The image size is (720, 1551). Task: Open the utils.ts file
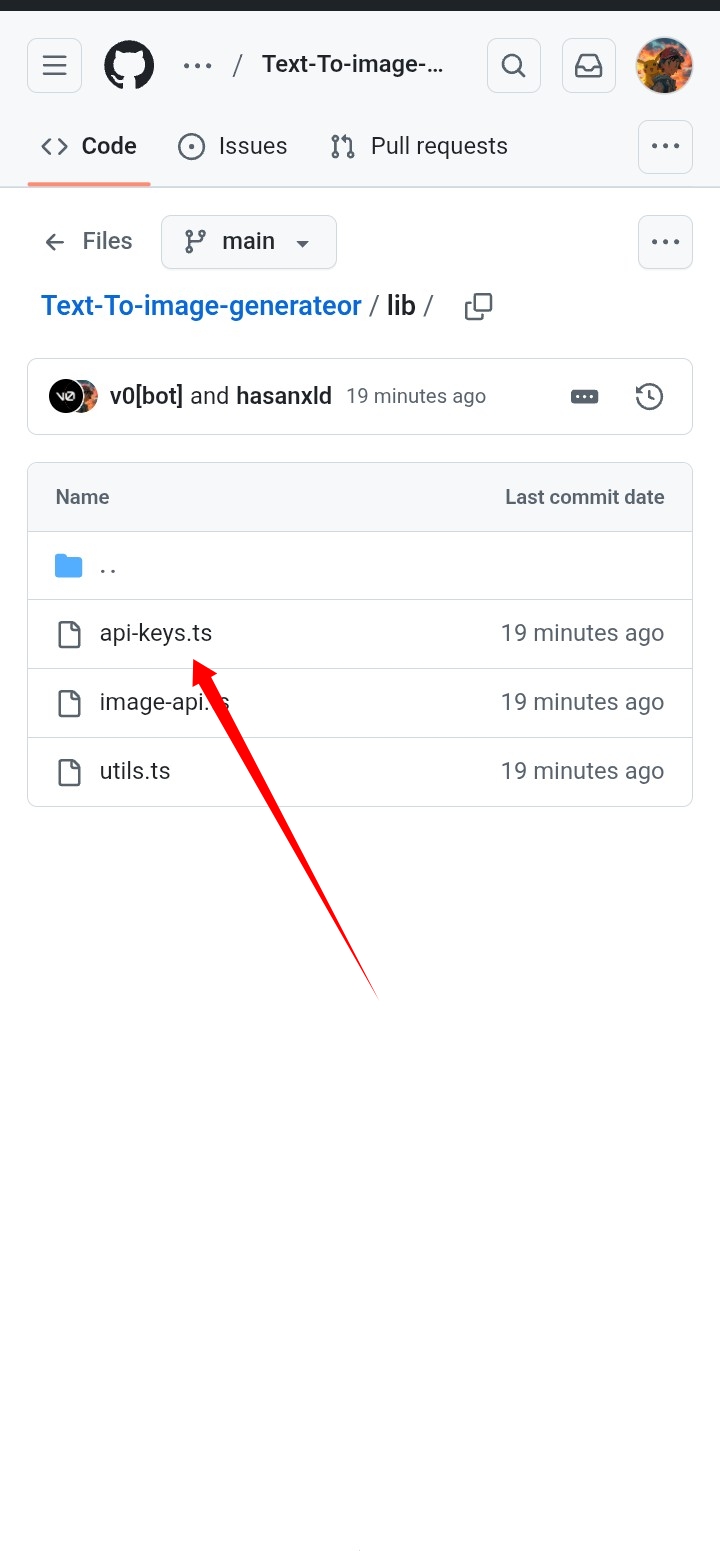click(x=135, y=771)
